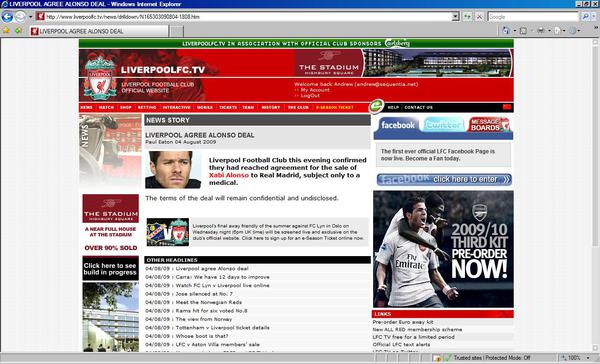This screenshot has width=600, height=364.
Task: Open headline 'Tottenham v Liverpool ticket details'
Action: (x=223, y=328)
